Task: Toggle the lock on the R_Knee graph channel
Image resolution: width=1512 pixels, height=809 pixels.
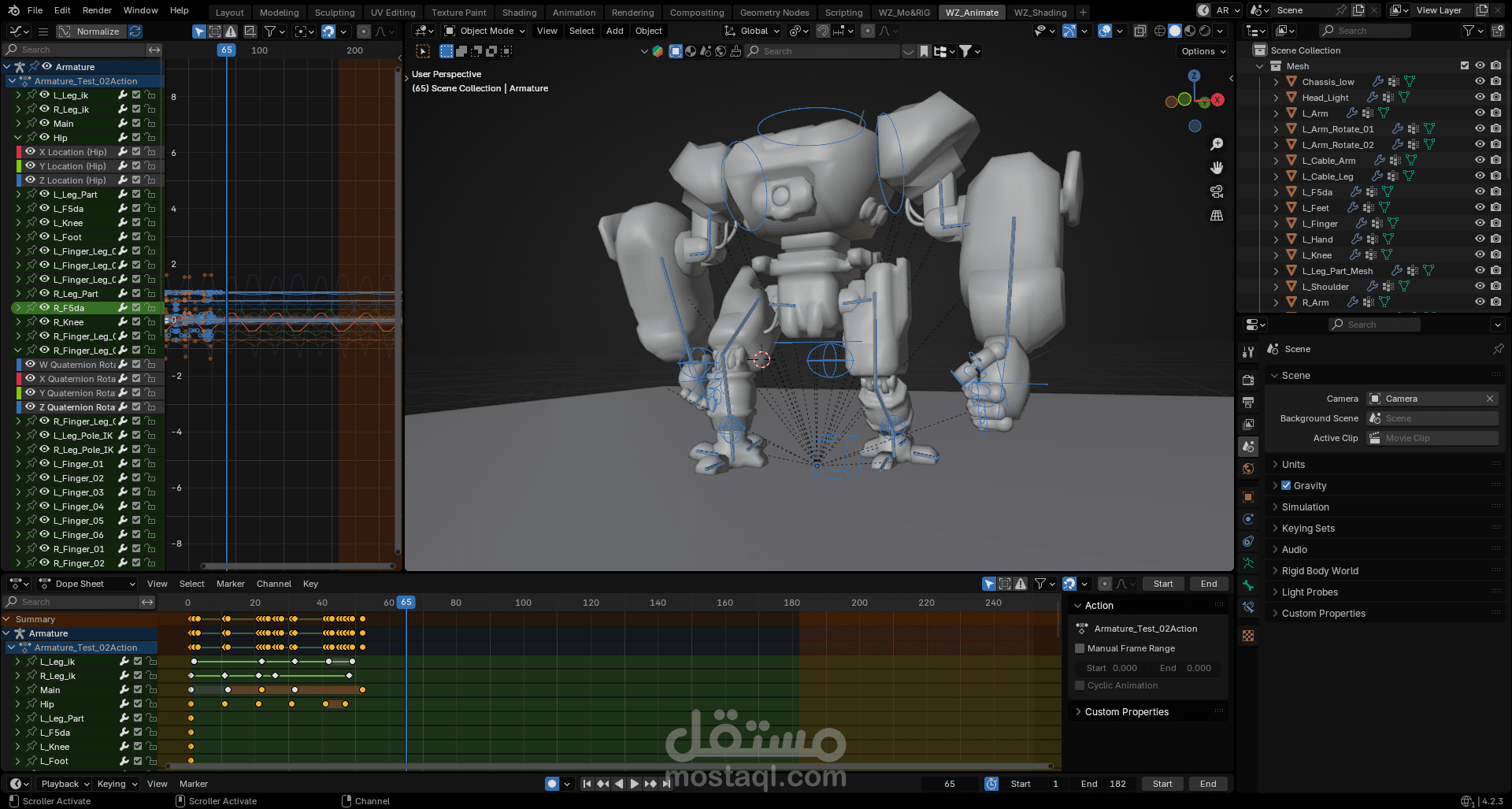Action: click(150, 322)
